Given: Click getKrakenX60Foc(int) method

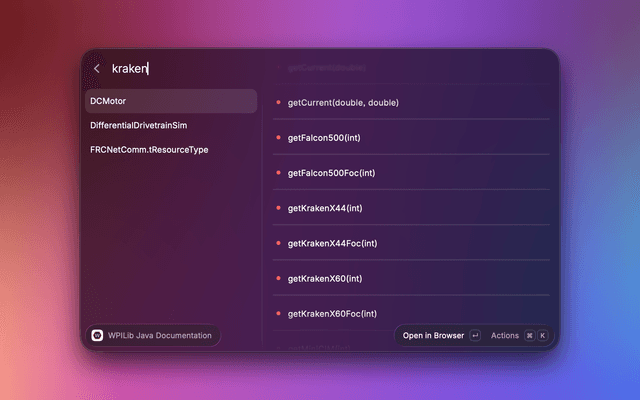Looking at the screenshot, I should (332, 313).
